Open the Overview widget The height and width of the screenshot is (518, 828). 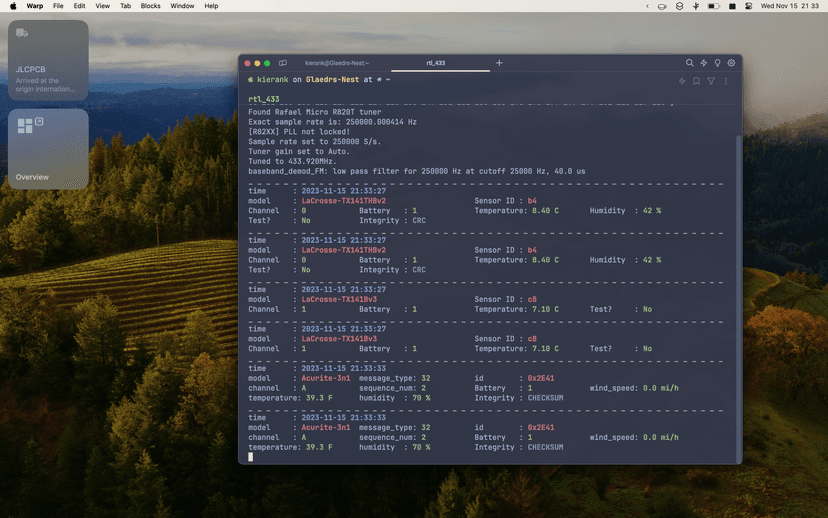coord(48,150)
